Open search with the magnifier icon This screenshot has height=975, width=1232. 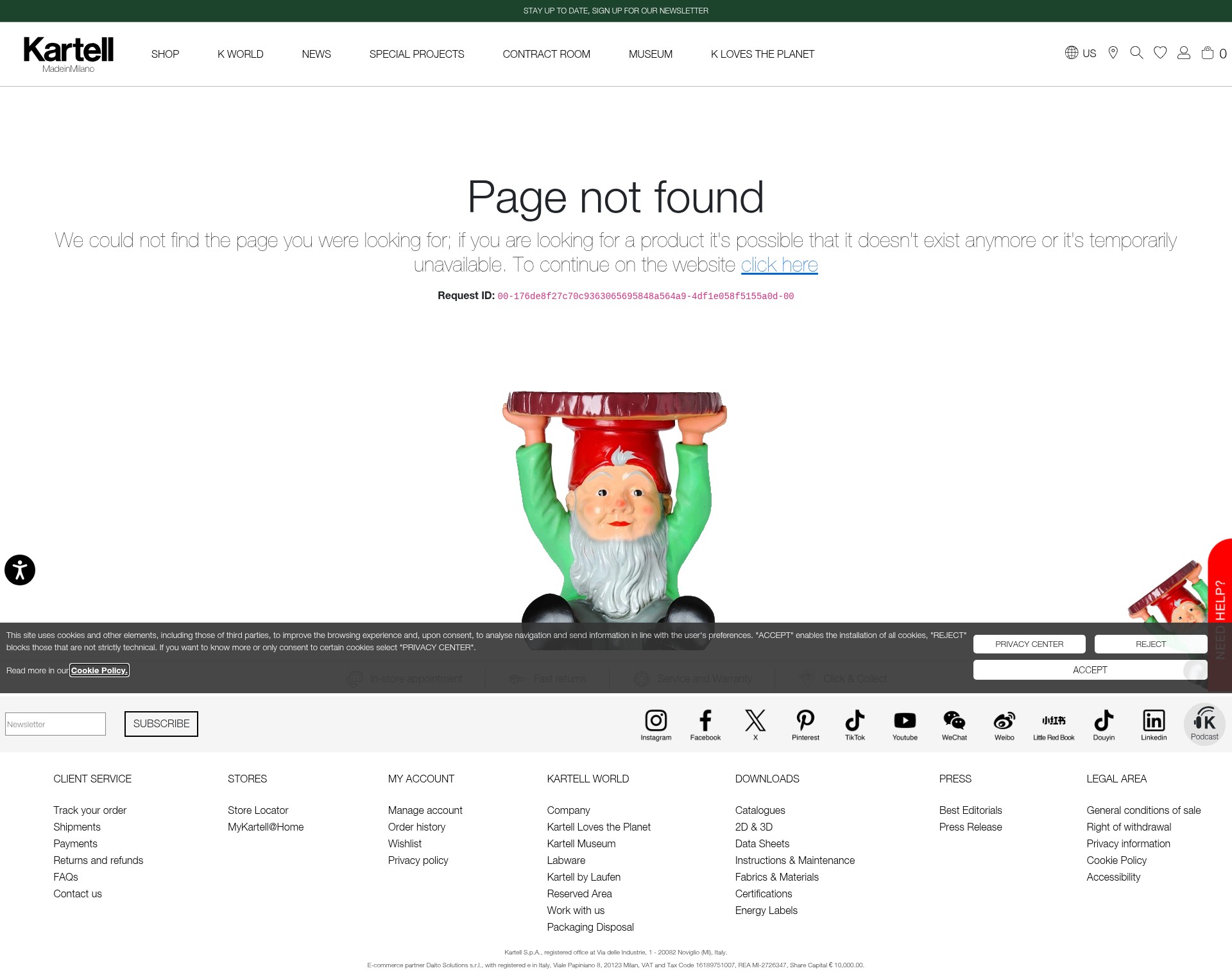point(1136,53)
